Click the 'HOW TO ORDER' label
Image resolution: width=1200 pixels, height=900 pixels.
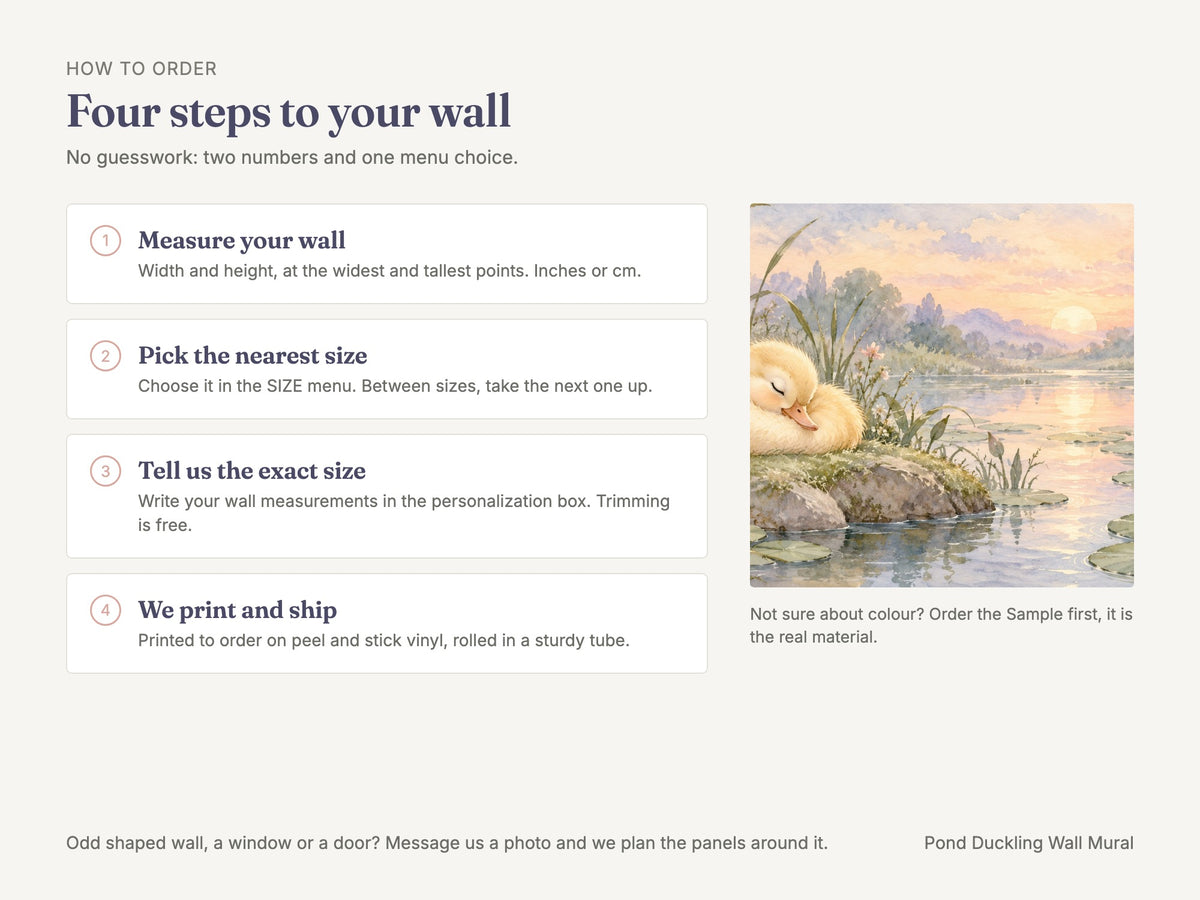pos(142,69)
